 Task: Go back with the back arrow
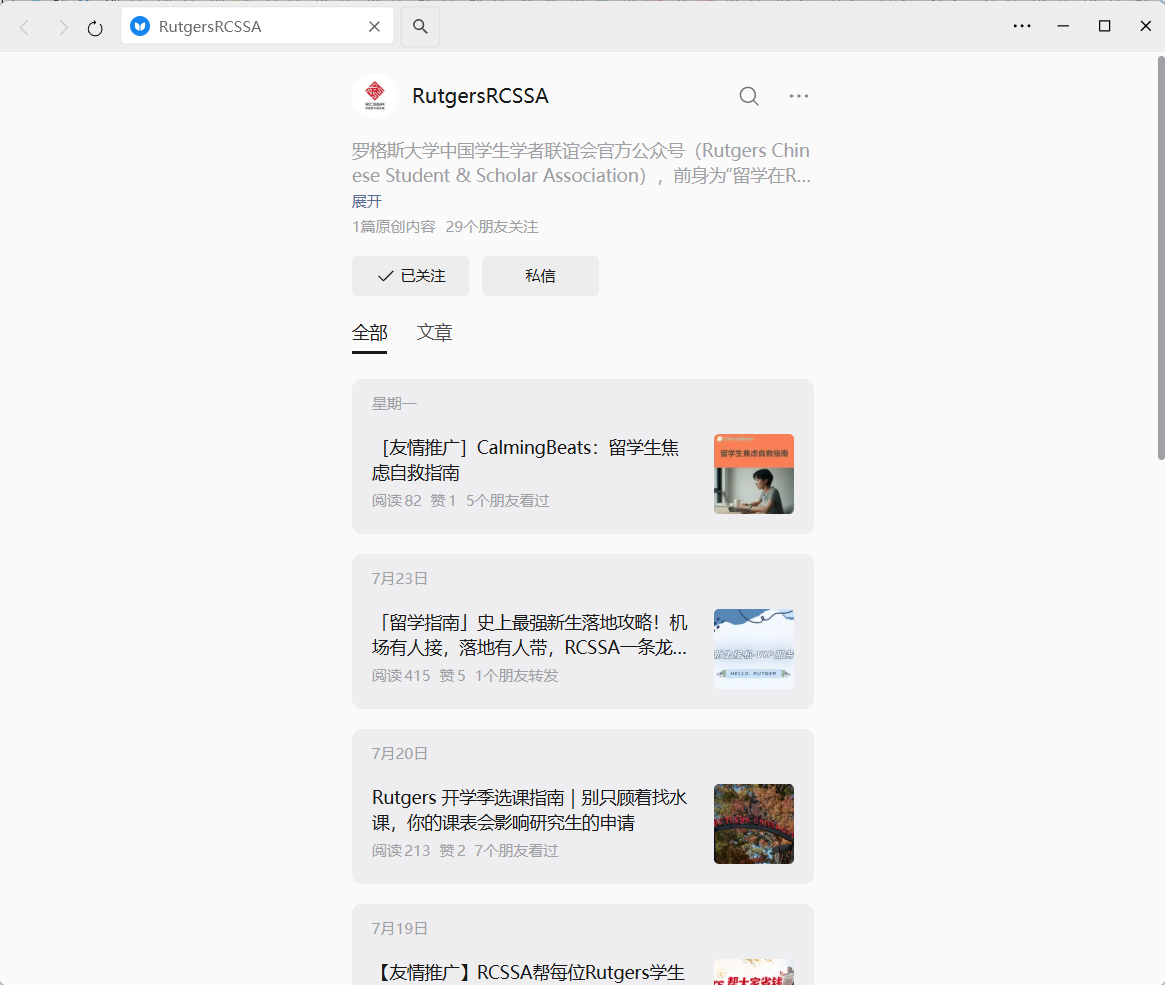tap(25, 27)
